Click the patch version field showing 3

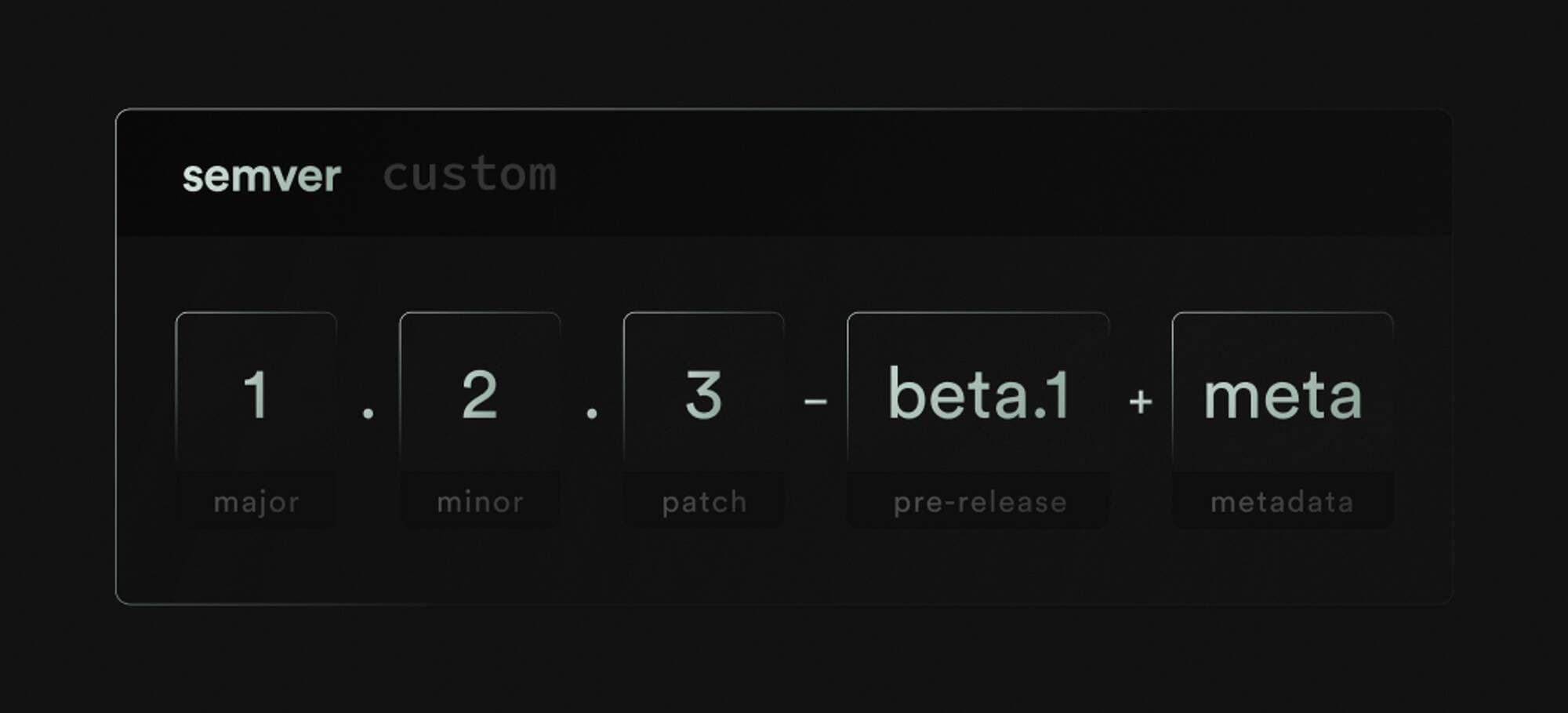tap(703, 394)
